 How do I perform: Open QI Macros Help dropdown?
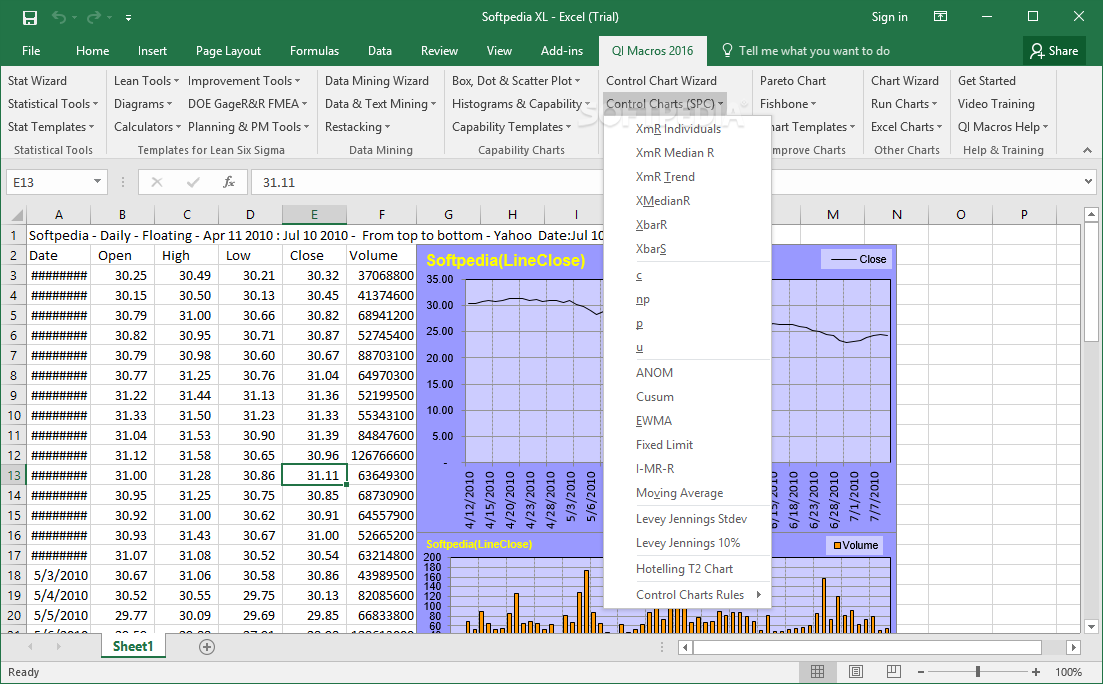click(1003, 127)
